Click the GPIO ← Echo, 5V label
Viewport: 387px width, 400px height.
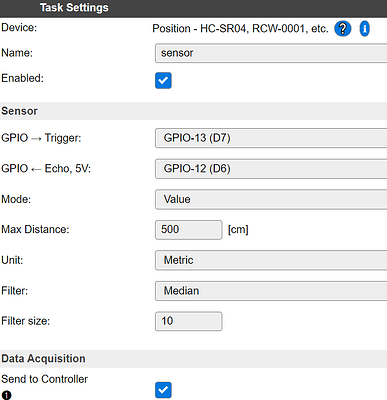click(46, 169)
